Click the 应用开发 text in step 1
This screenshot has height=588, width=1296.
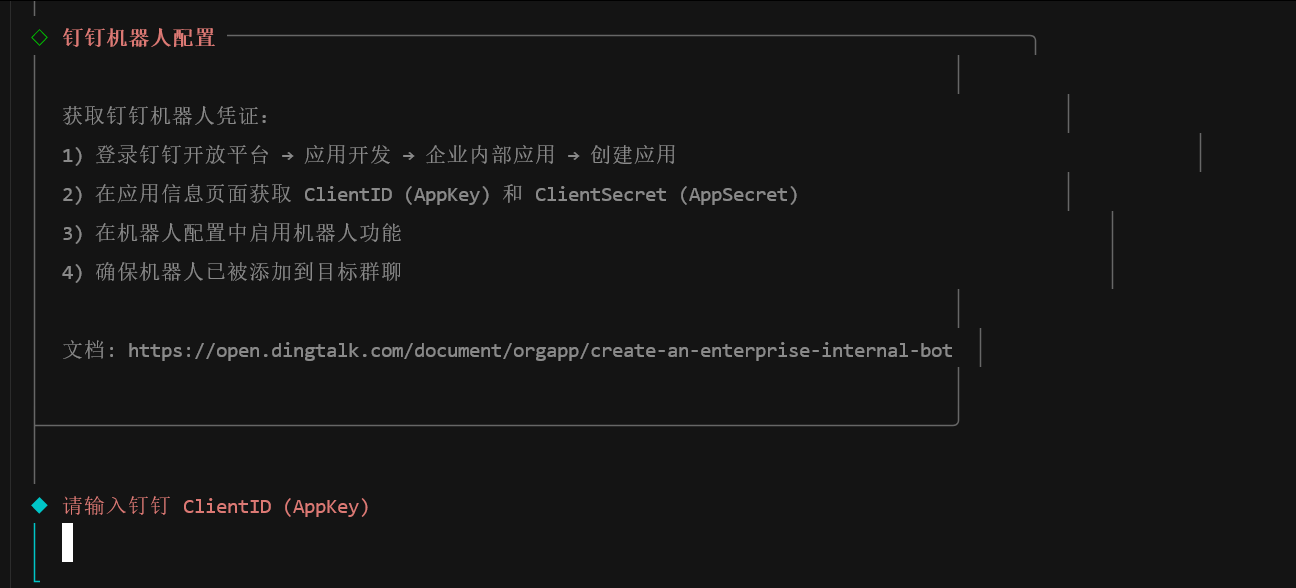347,155
